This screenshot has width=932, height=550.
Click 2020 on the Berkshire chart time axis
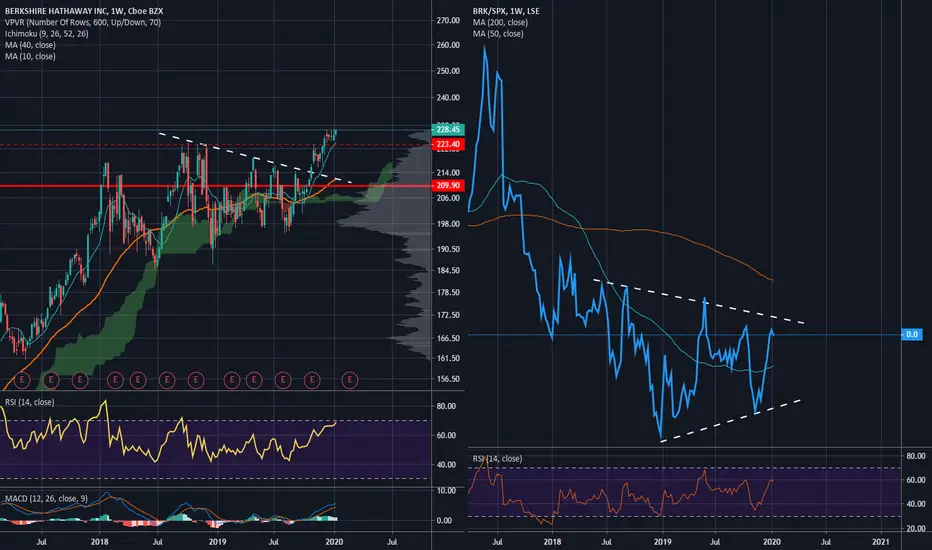(334, 542)
